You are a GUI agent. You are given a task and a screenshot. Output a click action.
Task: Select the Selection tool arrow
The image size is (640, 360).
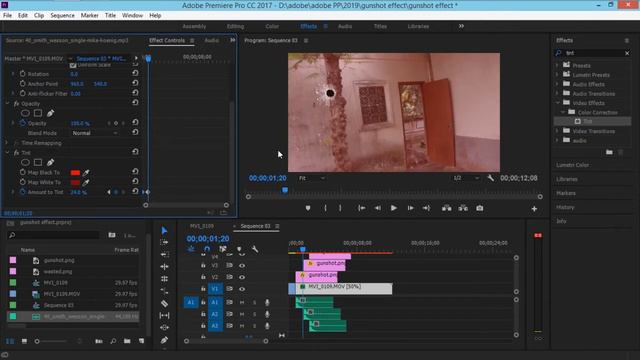[x=164, y=231]
